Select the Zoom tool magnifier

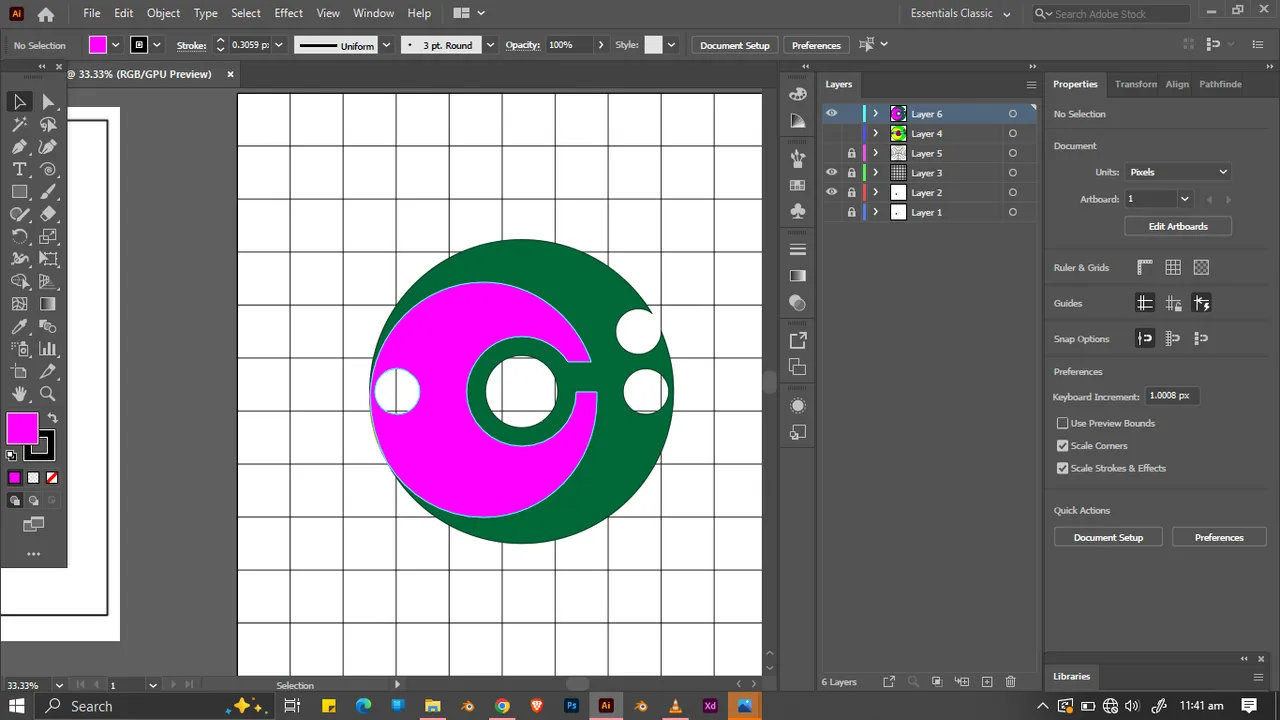(48, 394)
